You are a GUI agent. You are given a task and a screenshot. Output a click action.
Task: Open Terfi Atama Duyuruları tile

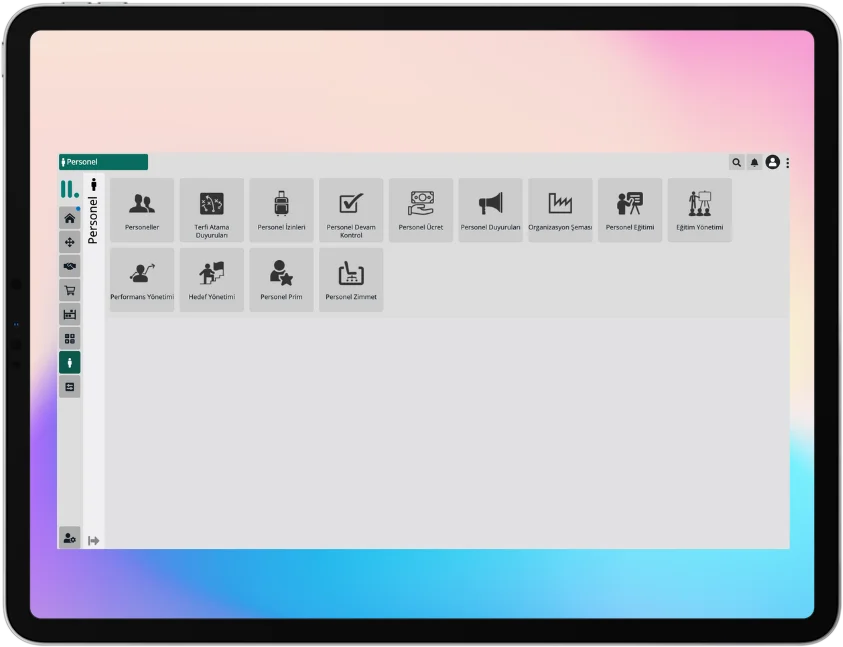[211, 210]
